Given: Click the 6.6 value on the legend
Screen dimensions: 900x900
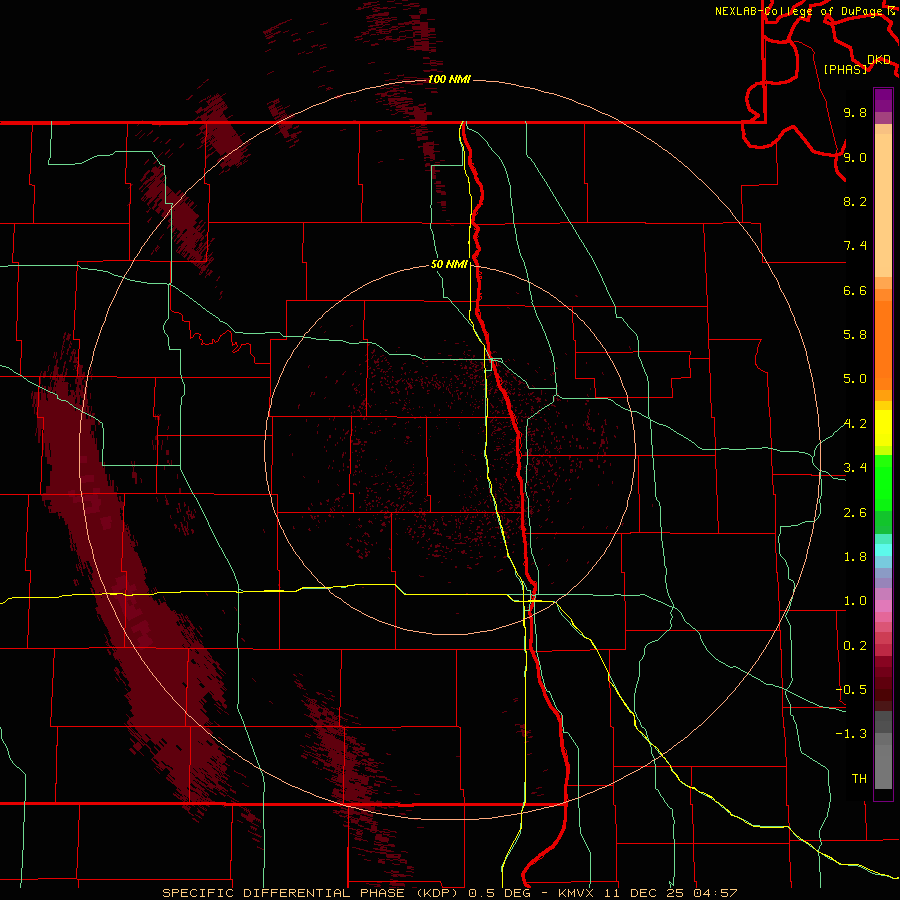Looking at the screenshot, I should 855,290.
